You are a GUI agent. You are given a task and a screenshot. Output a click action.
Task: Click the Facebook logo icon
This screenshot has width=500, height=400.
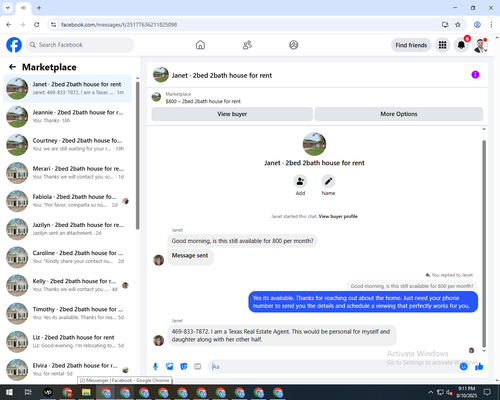pos(14,45)
